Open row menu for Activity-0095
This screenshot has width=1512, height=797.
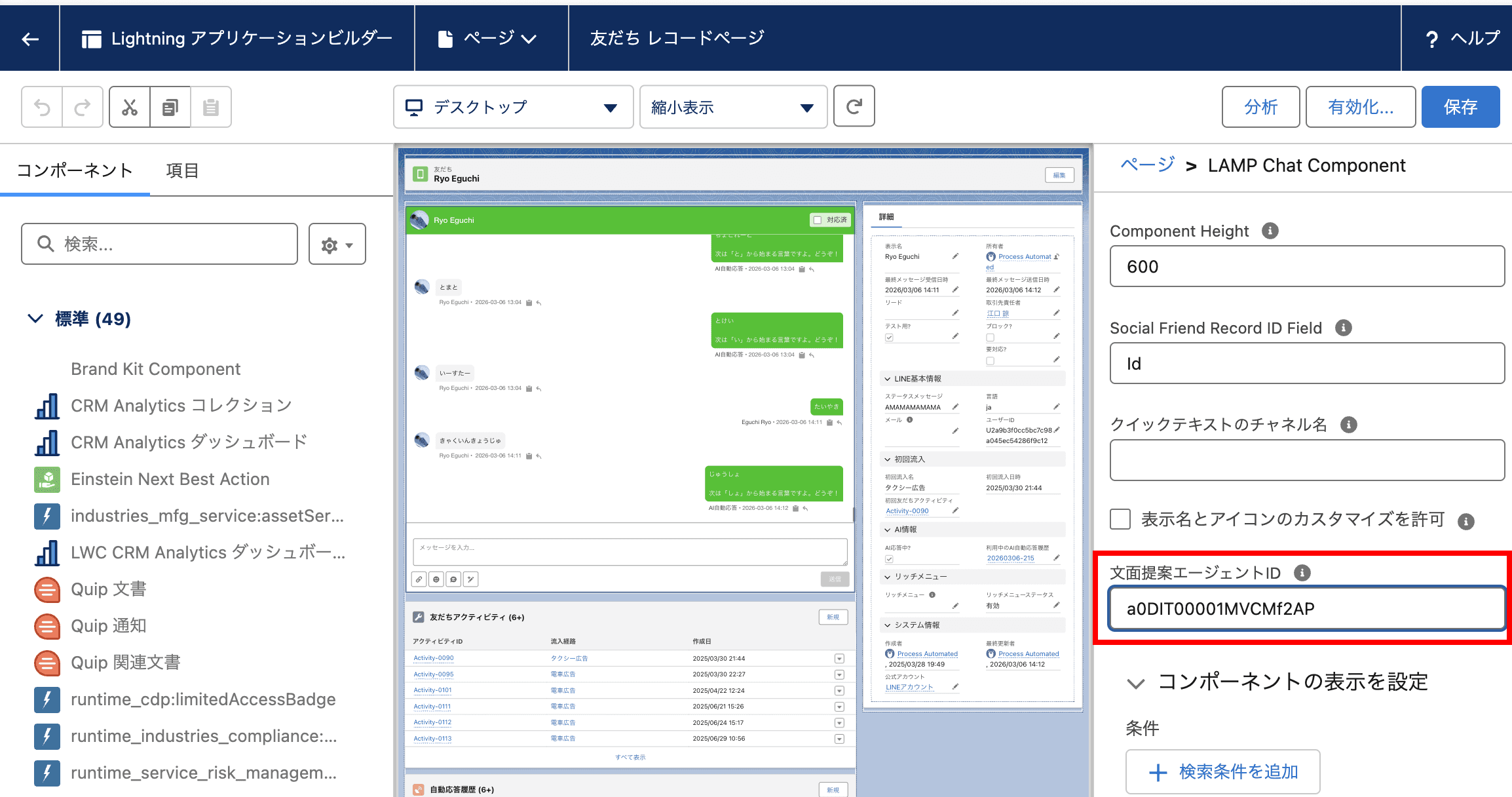pyautogui.click(x=839, y=674)
